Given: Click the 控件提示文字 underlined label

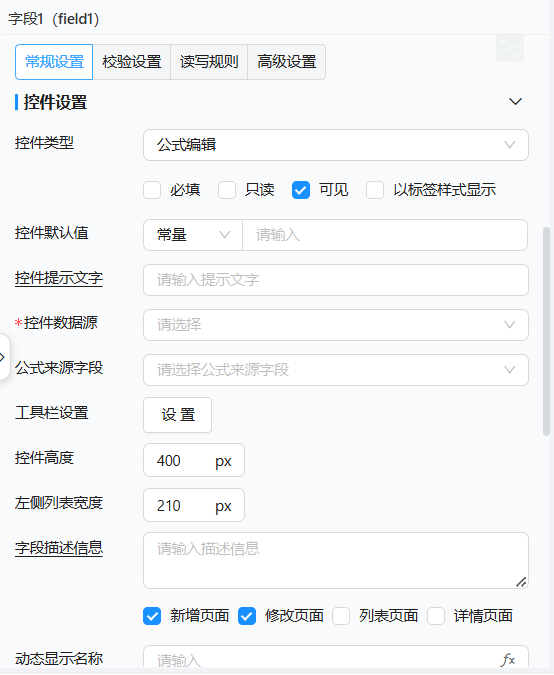Looking at the screenshot, I should pyautogui.click(x=59, y=278).
